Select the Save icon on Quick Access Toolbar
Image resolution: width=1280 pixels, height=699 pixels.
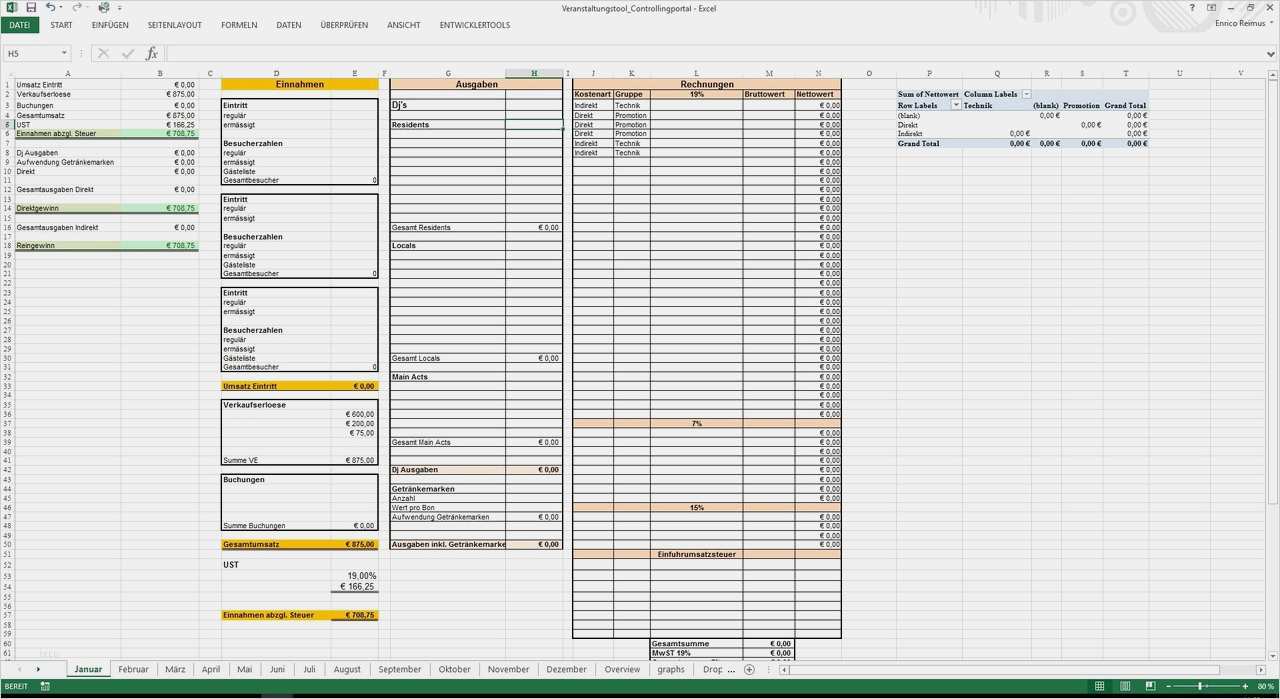tap(31, 8)
